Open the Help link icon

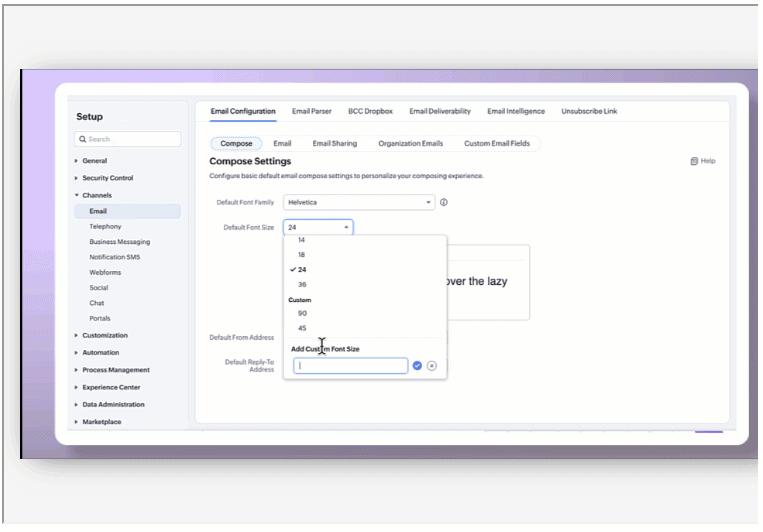(694, 161)
